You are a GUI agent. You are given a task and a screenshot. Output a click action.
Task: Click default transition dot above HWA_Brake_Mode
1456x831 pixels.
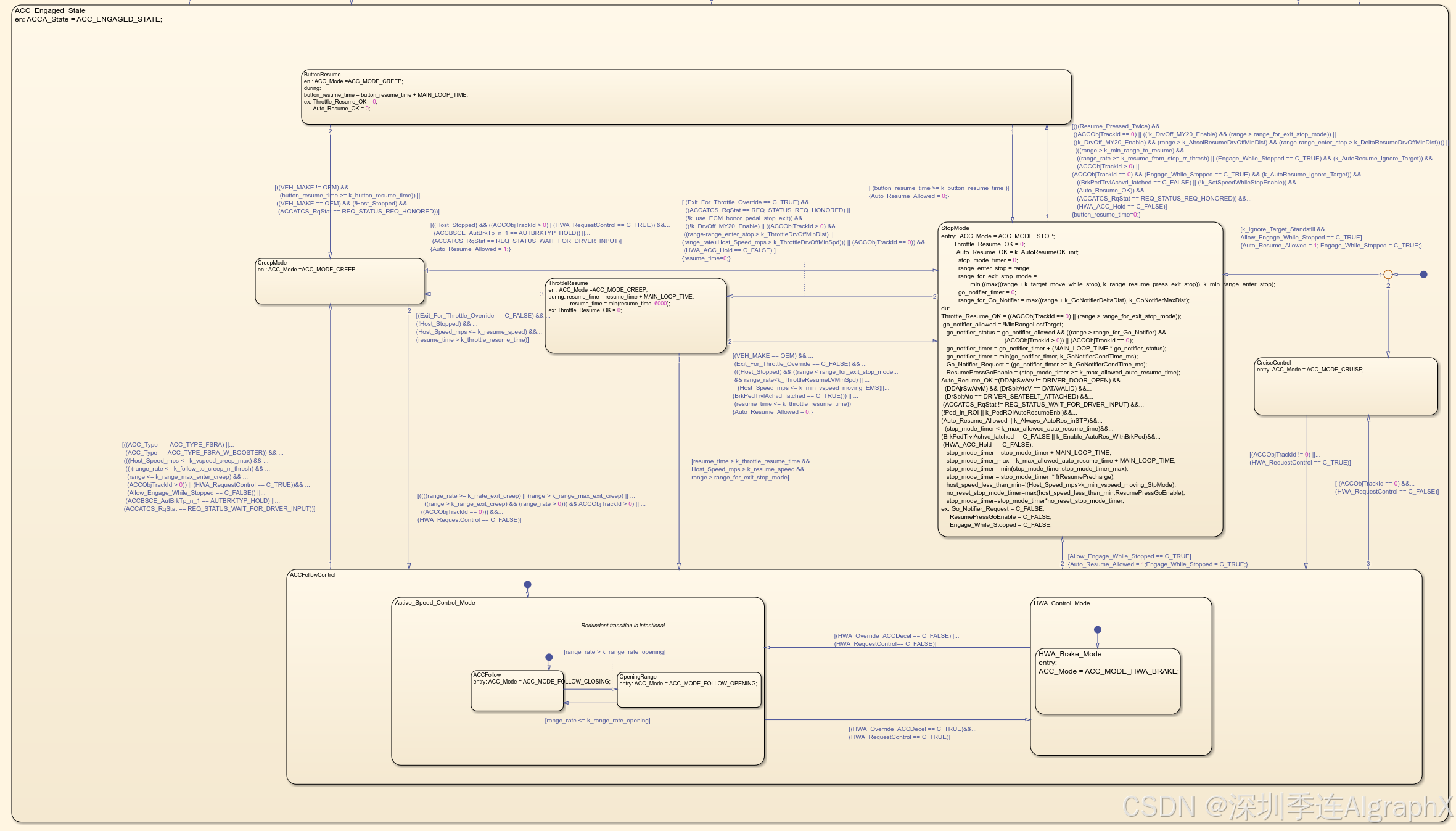point(1097,630)
